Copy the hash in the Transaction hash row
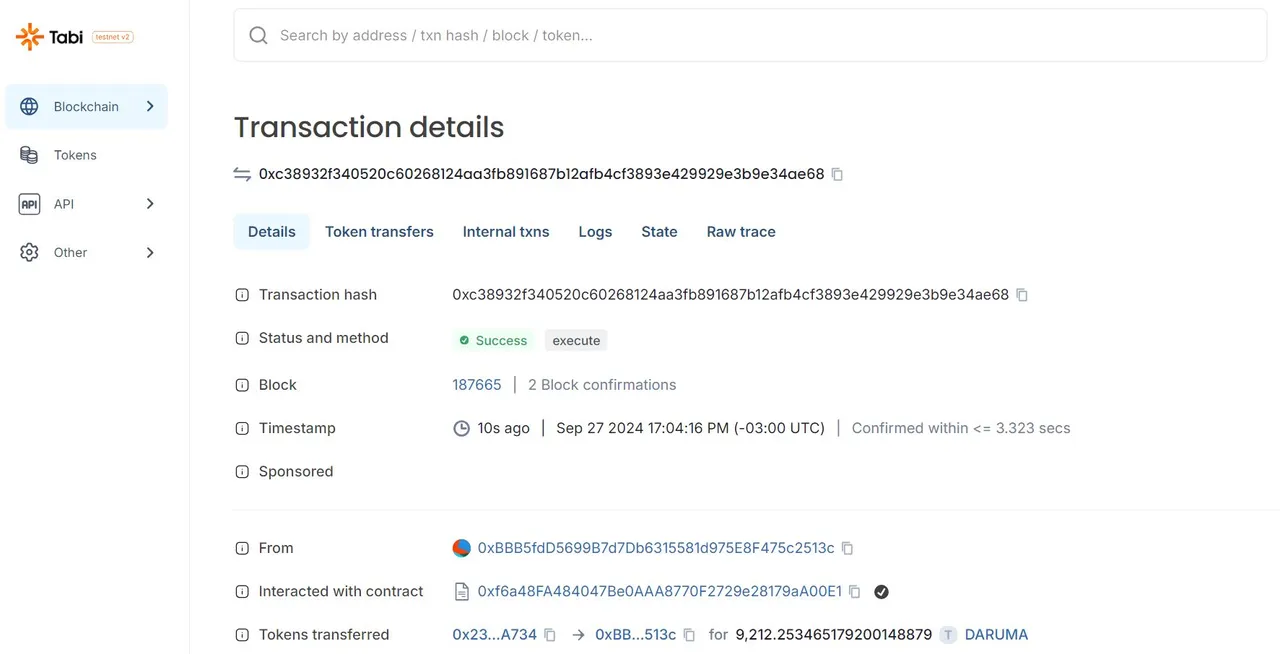The width and height of the screenshot is (1280, 654). (1022, 295)
